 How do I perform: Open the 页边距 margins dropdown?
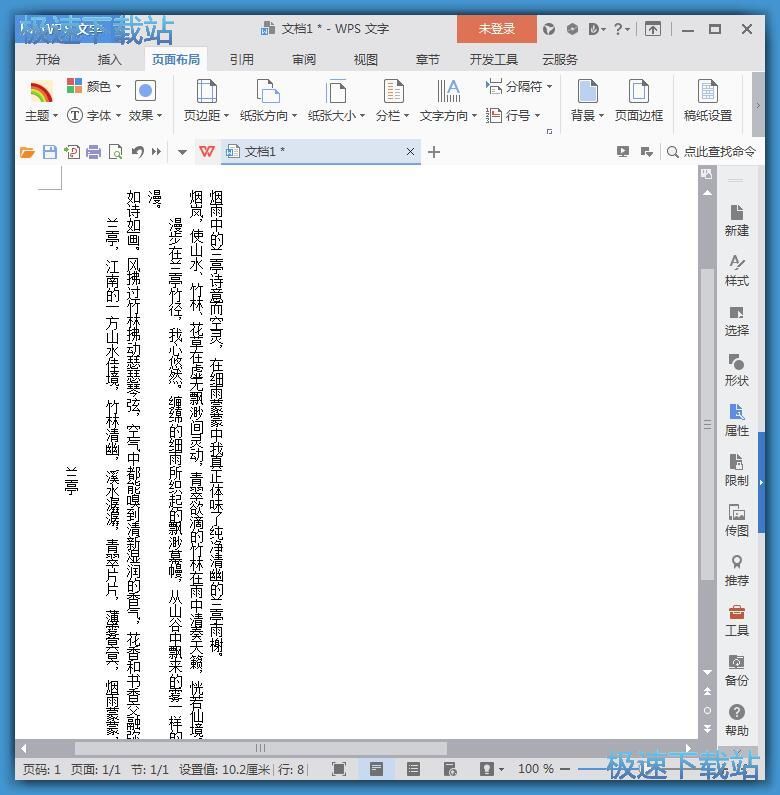206,101
